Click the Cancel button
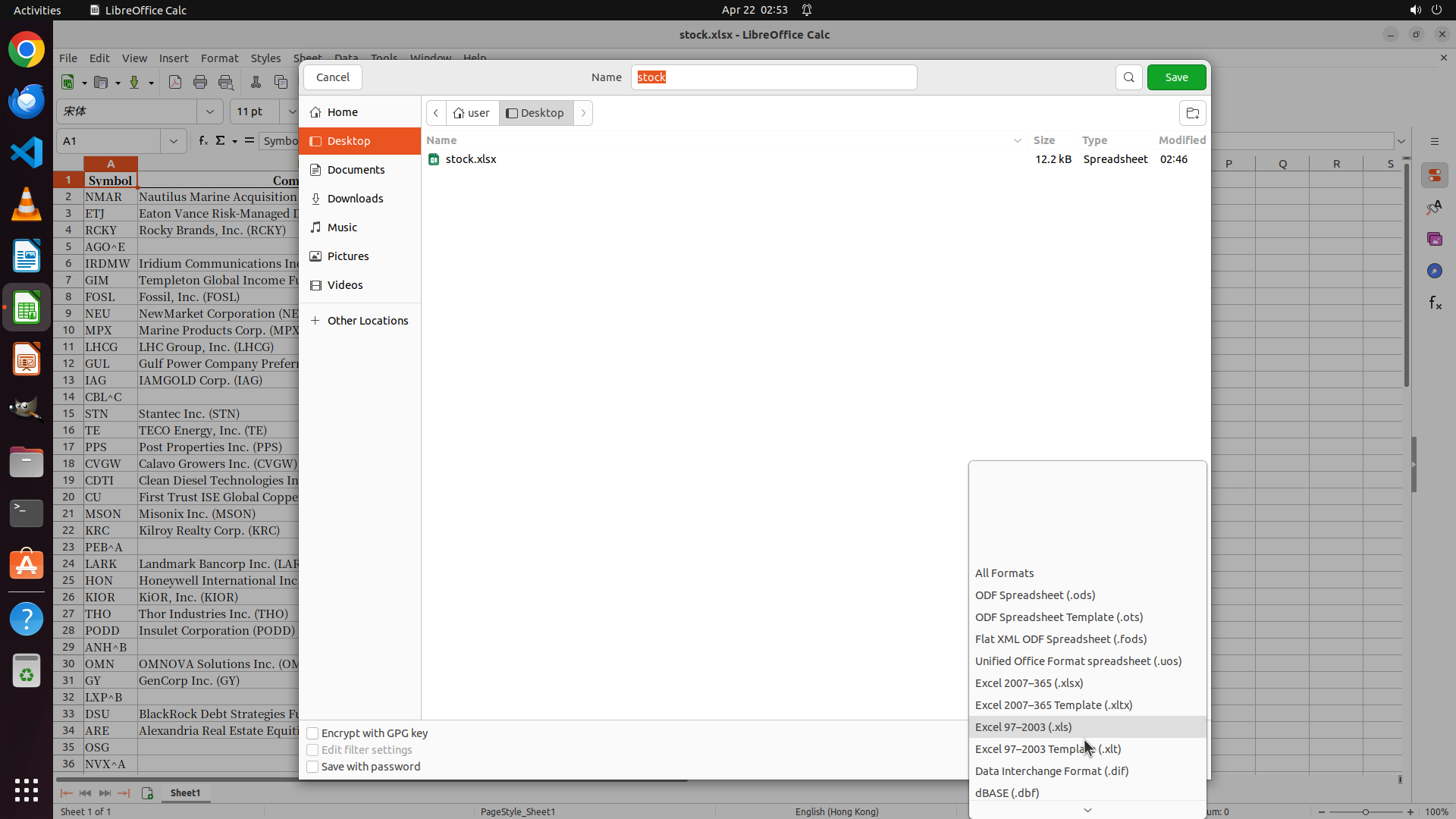This screenshot has width=1456, height=819. [332, 77]
